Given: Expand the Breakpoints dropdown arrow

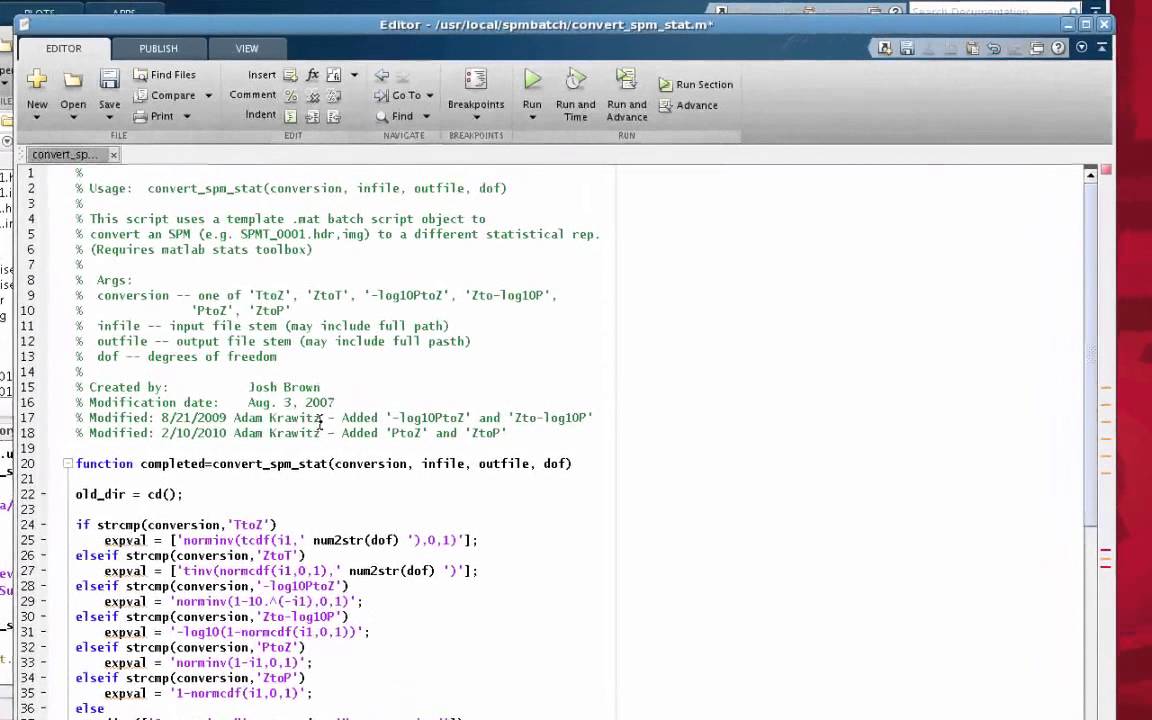Looking at the screenshot, I should click(475, 118).
